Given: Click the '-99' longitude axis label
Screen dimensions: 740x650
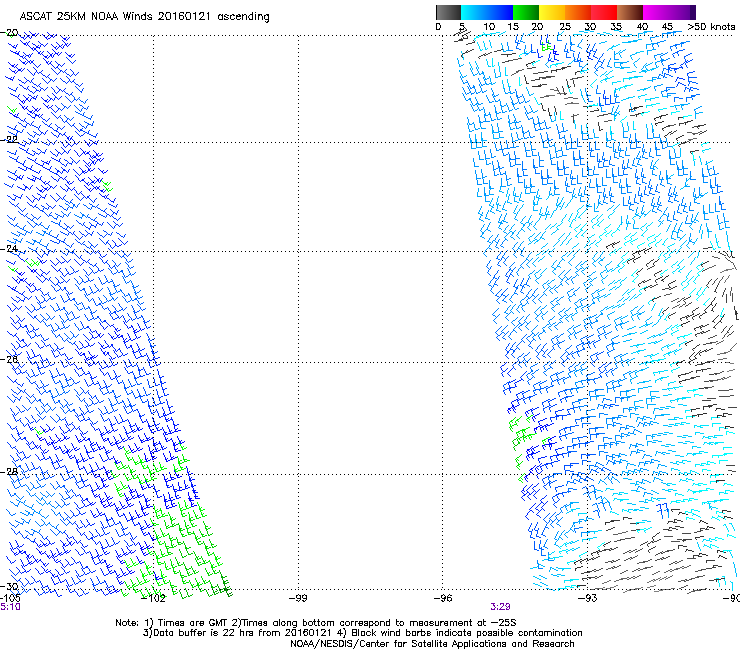Looking at the screenshot, I should tap(298, 599).
